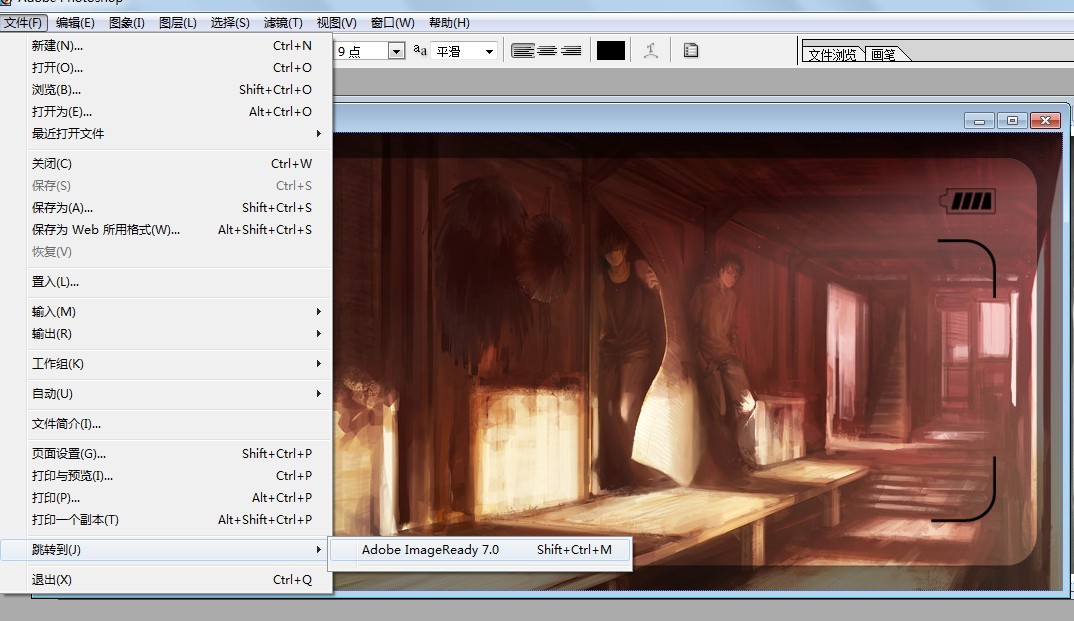The width and height of the screenshot is (1074, 621).
Task: Select center text alignment icon
Action: point(547,51)
